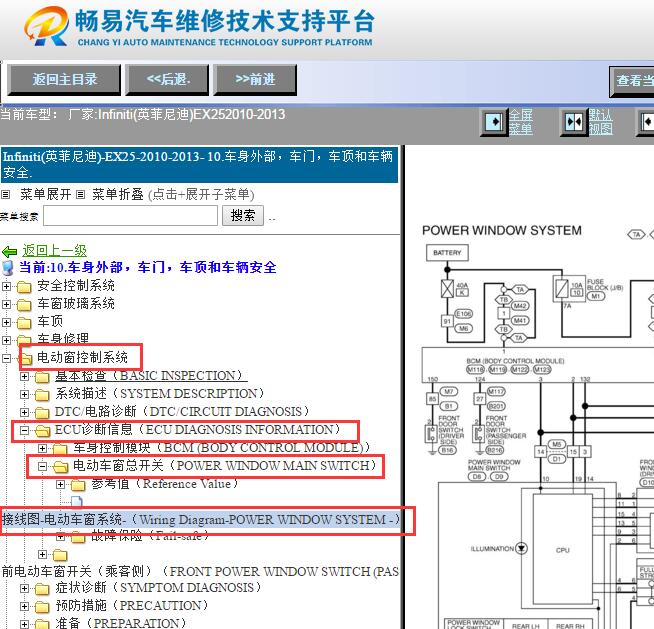654x629 pixels.
Task: Select 安全控制系统 in the tree
Action: pyautogui.click(x=76, y=286)
